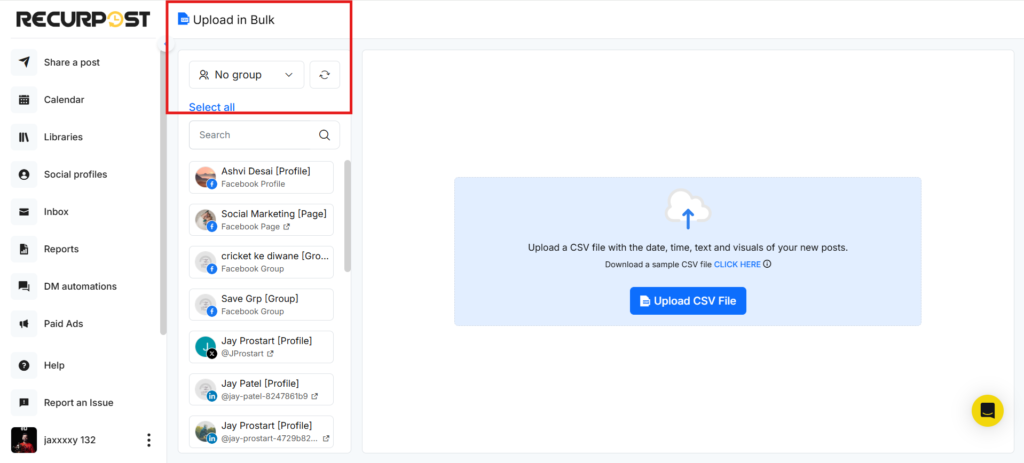
Task: Open DM automations label in sidebar
Action: tap(80, 286)
